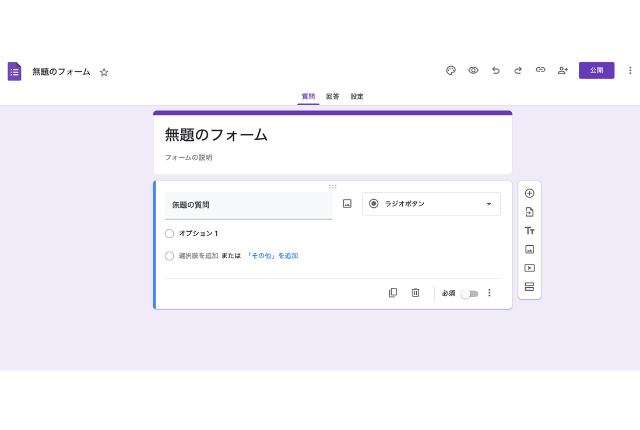Star the form with the star icon

(104, 72)
